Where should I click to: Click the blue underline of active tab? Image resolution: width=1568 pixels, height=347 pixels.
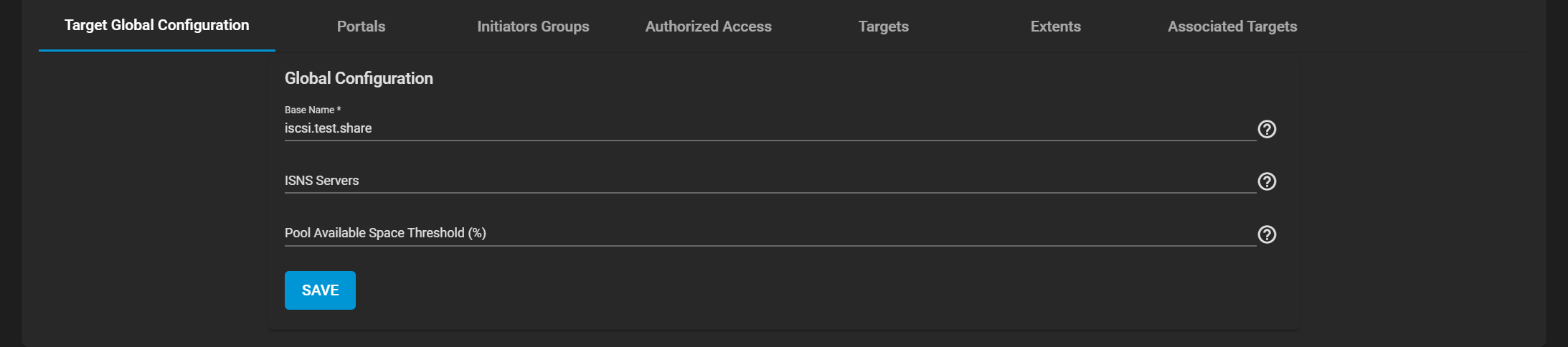(x=156, y=50)
